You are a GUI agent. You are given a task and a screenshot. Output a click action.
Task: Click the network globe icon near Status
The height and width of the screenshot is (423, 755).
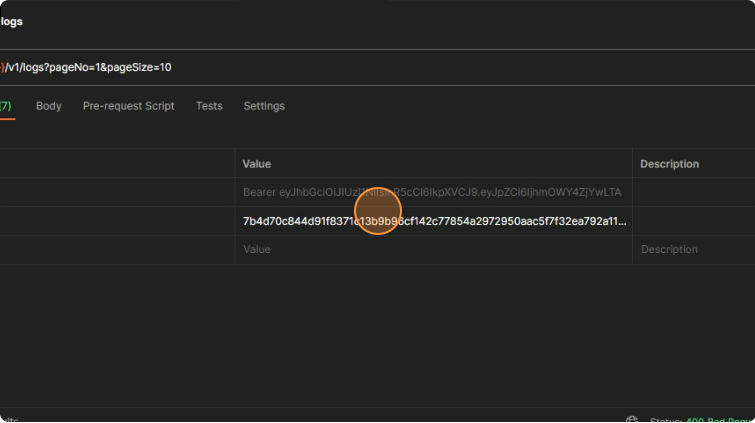pyautogui.click(x=632, y=419)
